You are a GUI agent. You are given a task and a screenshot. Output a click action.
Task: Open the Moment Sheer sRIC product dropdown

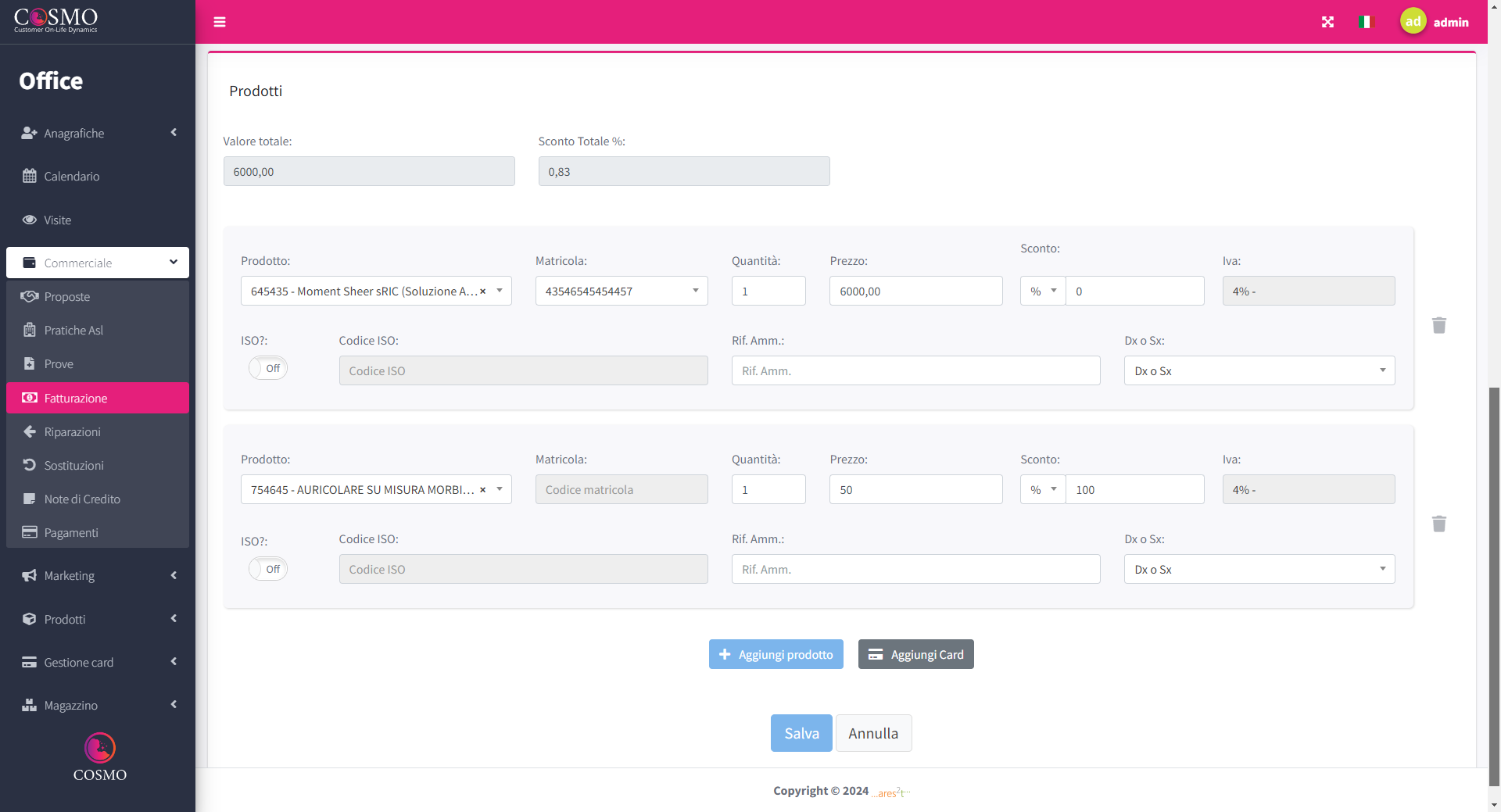(376, 291)
